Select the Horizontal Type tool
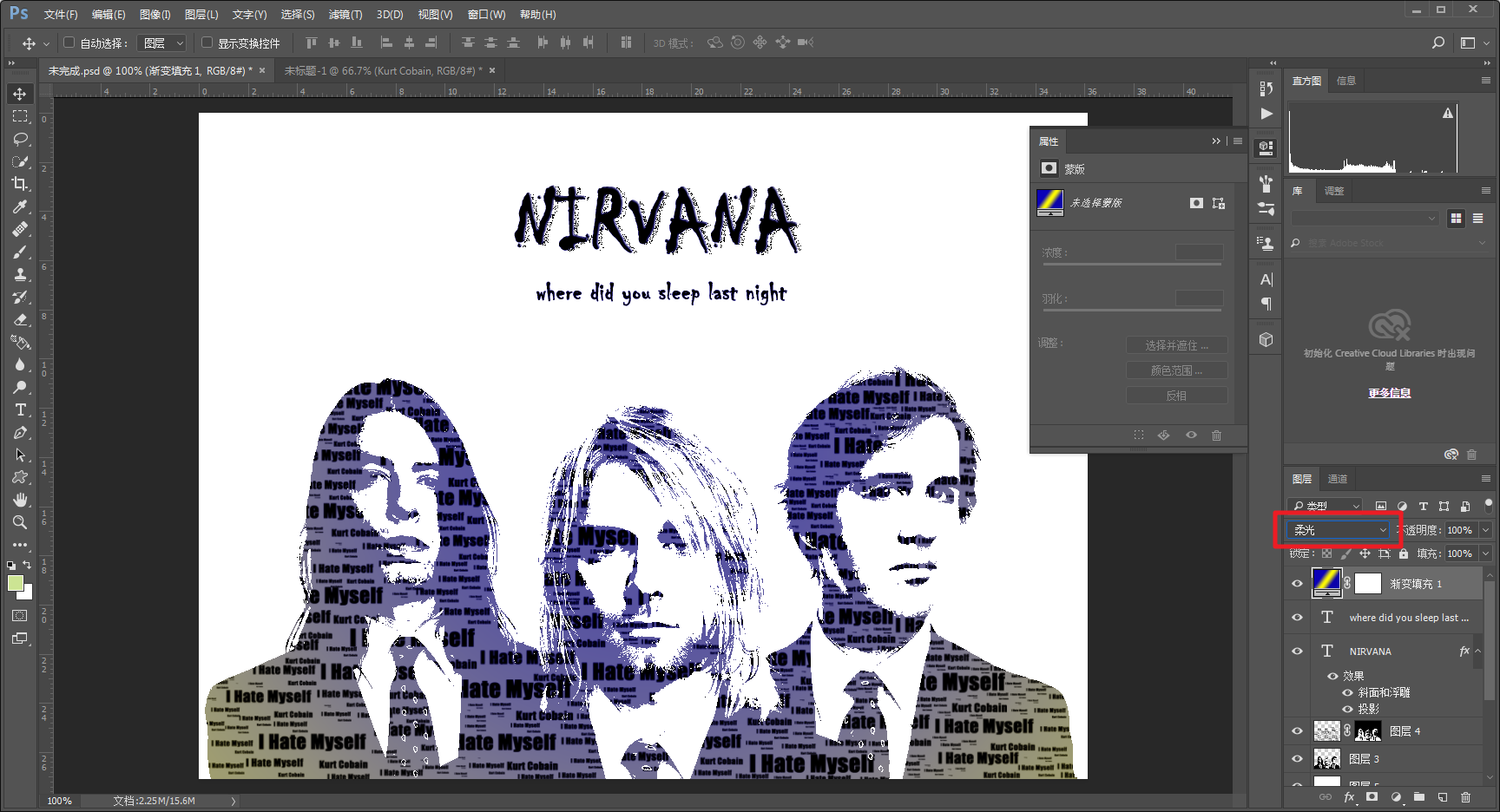Viewport: 1500px width, 812px height. 20,409
